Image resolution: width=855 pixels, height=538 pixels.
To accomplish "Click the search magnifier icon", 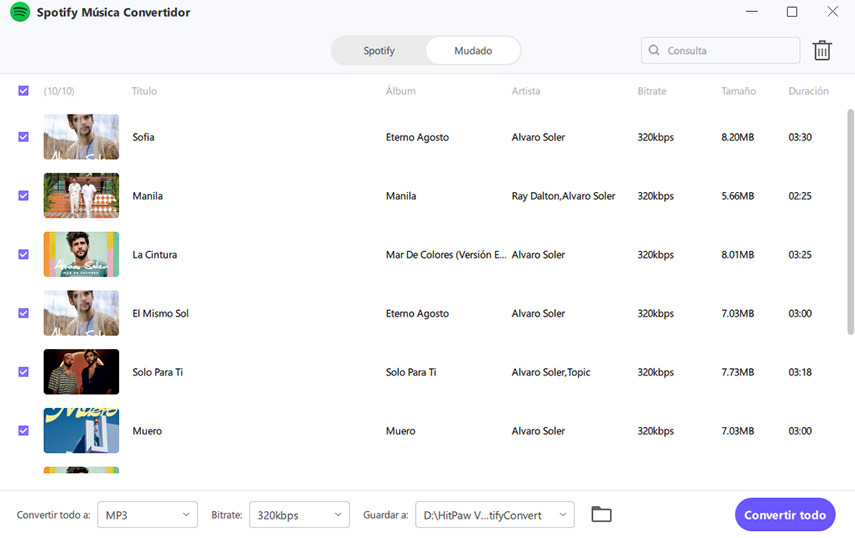I will [654, 50].
